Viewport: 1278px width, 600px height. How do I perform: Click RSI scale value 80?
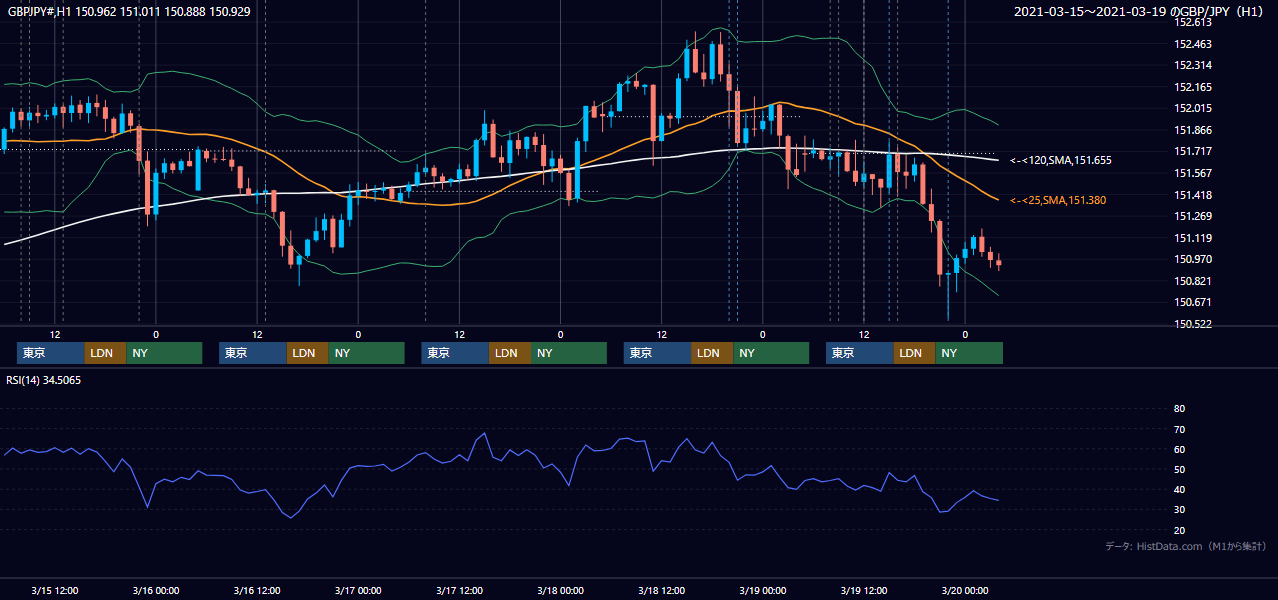[1179, 409]
